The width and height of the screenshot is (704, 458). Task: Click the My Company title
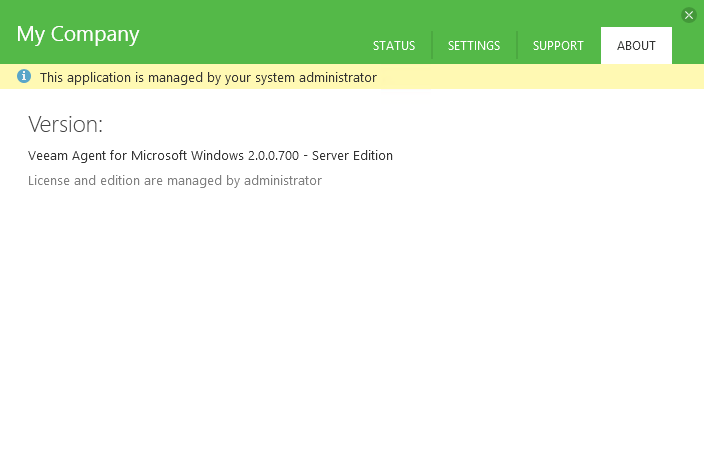tap(78, 34)
